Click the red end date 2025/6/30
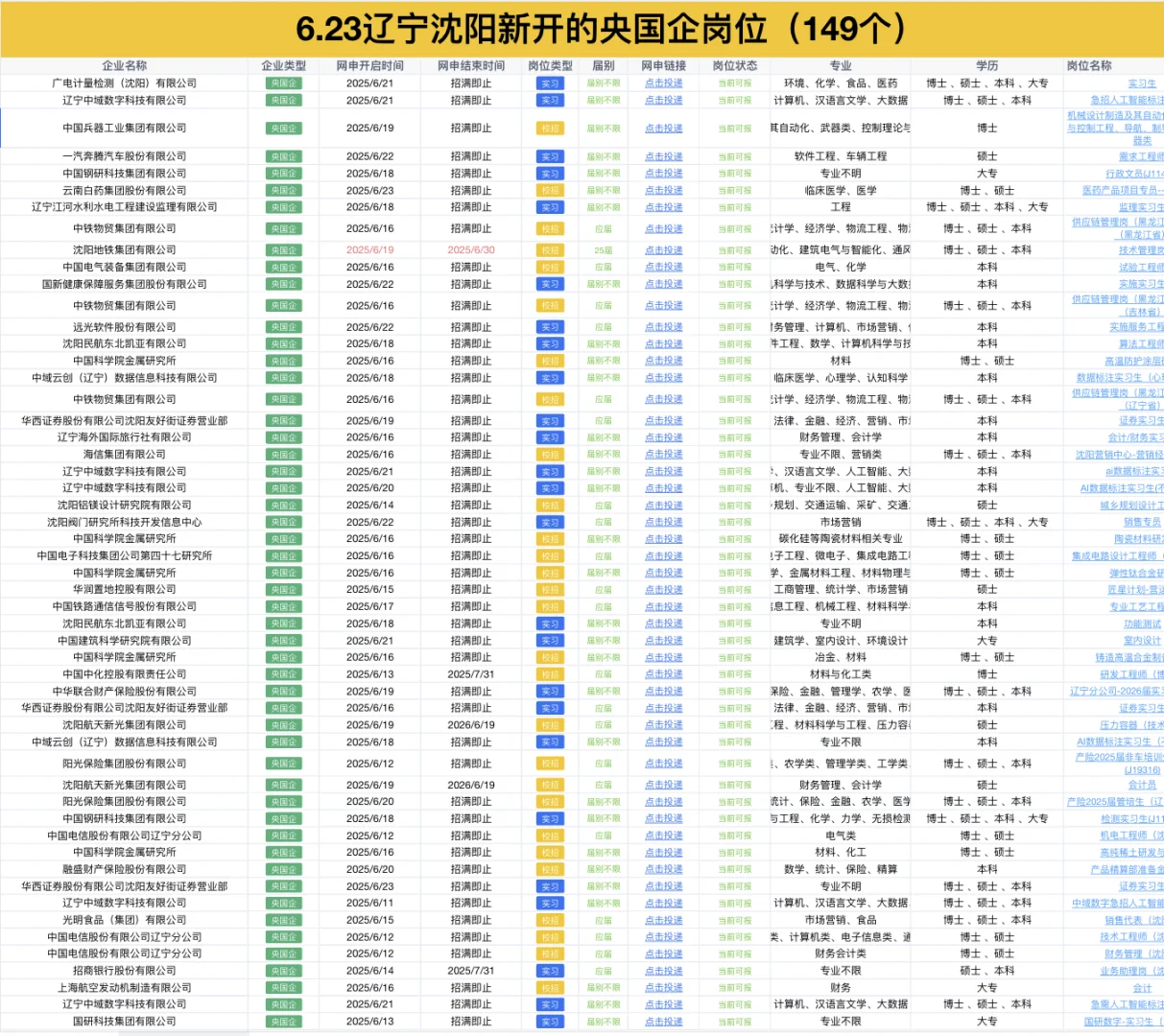The height and width of the screenshot is (1036, 1164). click(471, 250)
